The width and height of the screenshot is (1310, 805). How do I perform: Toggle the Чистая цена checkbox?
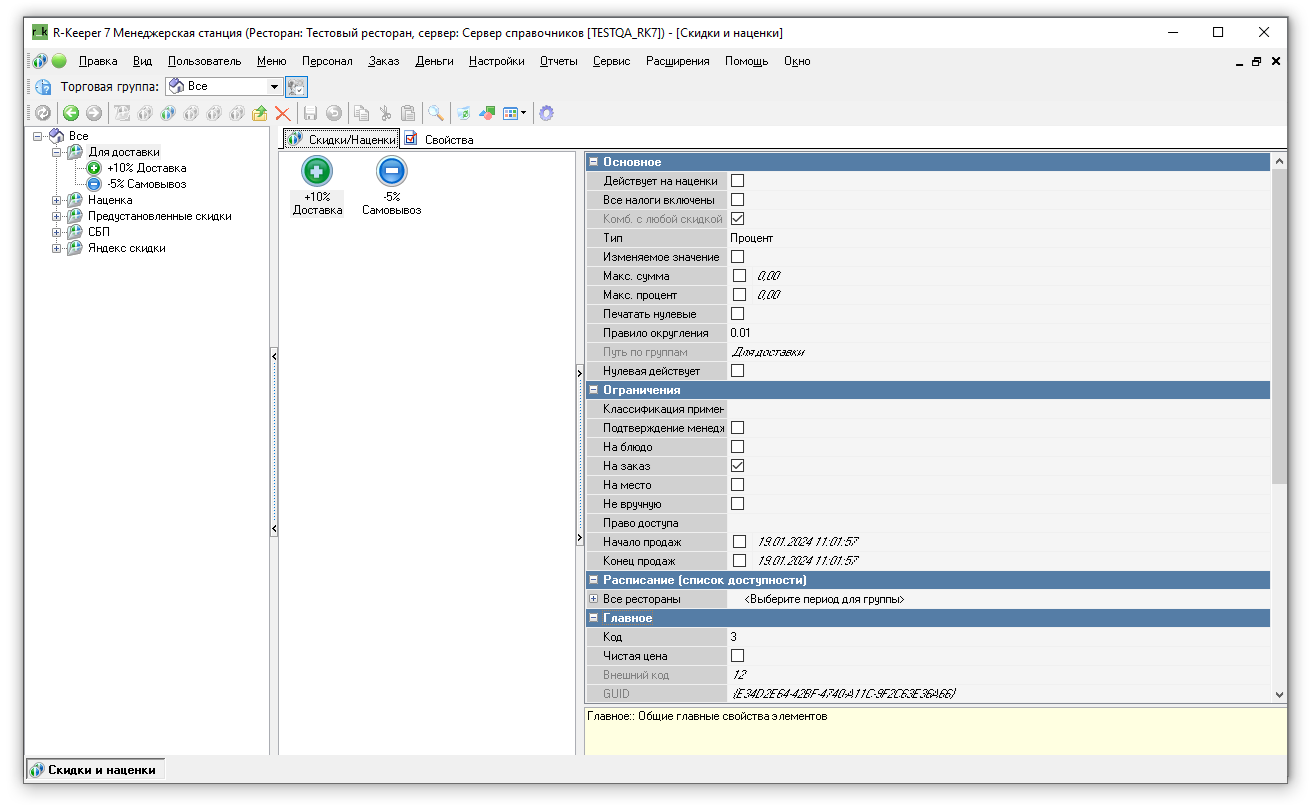click(x=738, y=656)
